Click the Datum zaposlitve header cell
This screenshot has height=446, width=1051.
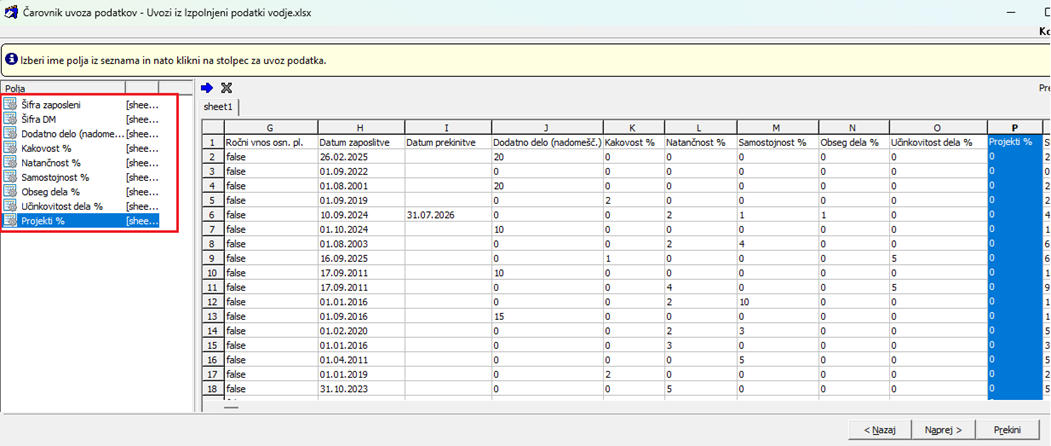pyautogui.click(x=361, y=142)
